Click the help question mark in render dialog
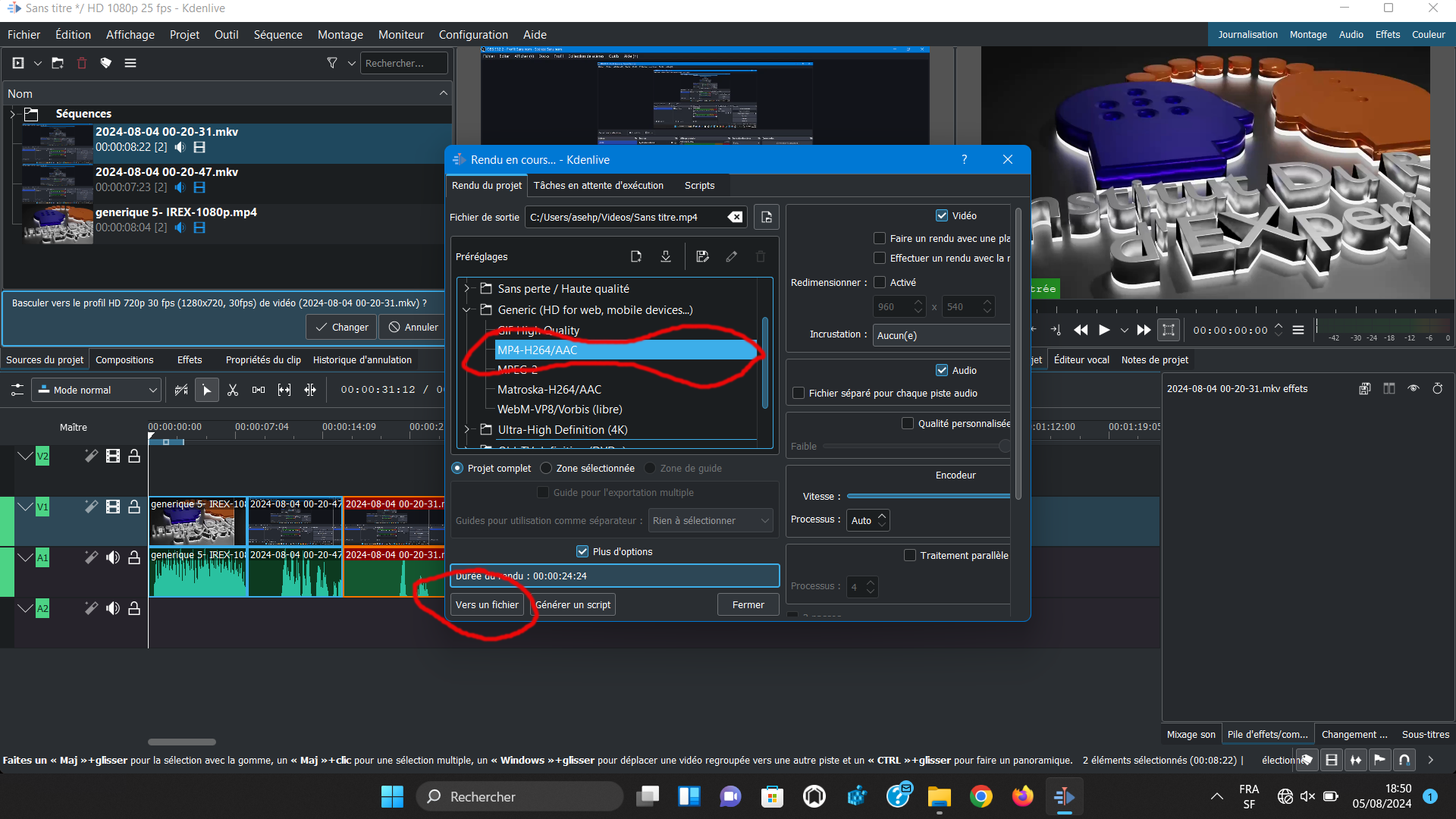This screenshot has height=819, width=1456. pyautogui.click(x=965, y=159)
